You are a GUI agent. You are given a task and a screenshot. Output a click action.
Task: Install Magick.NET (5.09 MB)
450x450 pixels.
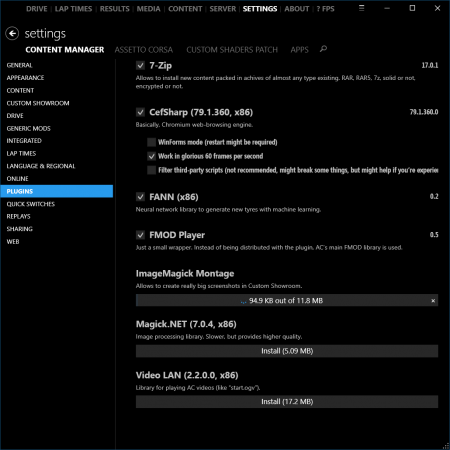click(287, 351)
